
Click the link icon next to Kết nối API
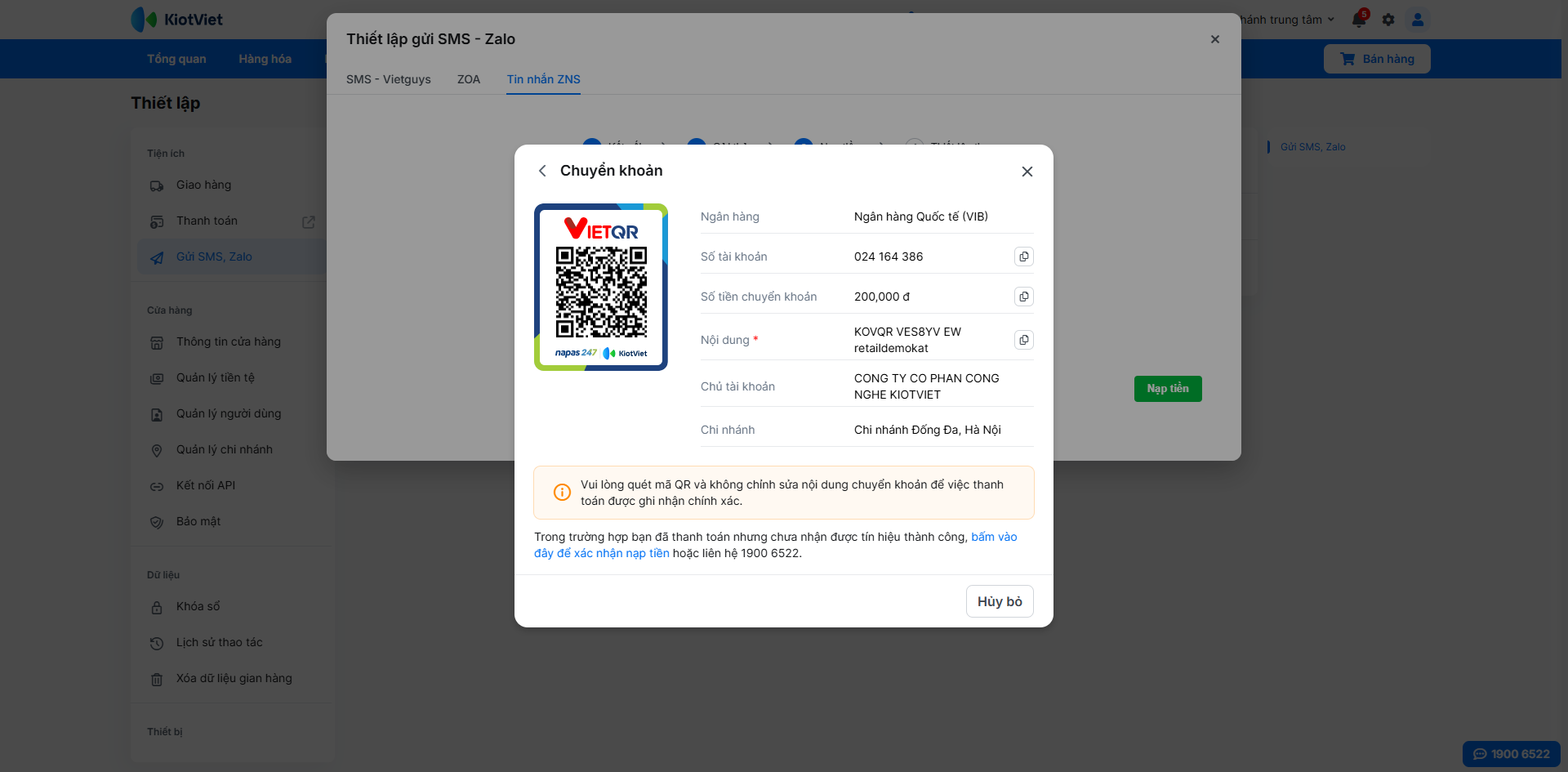(x=157, y=487)
